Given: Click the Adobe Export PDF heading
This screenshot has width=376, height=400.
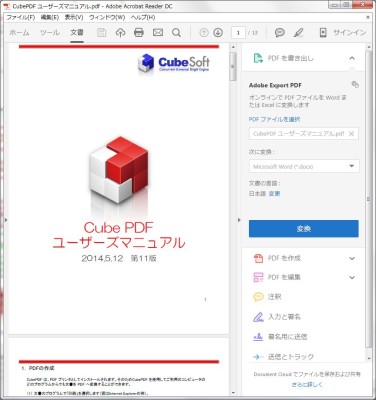Looking at the screenshot, I should click(x=275, y=85).
